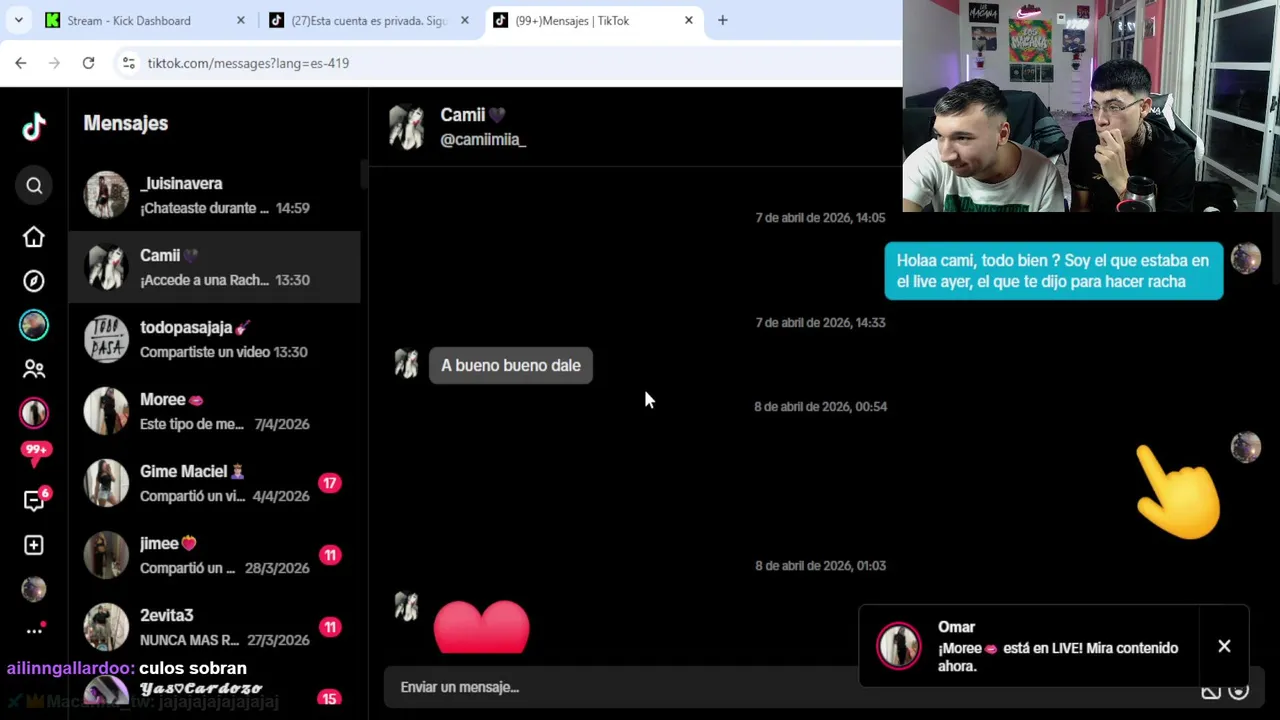Viewport: 1280px width, 720px height.
Task: Reload the page with refresh icon
Action: [x=88, y=63]
